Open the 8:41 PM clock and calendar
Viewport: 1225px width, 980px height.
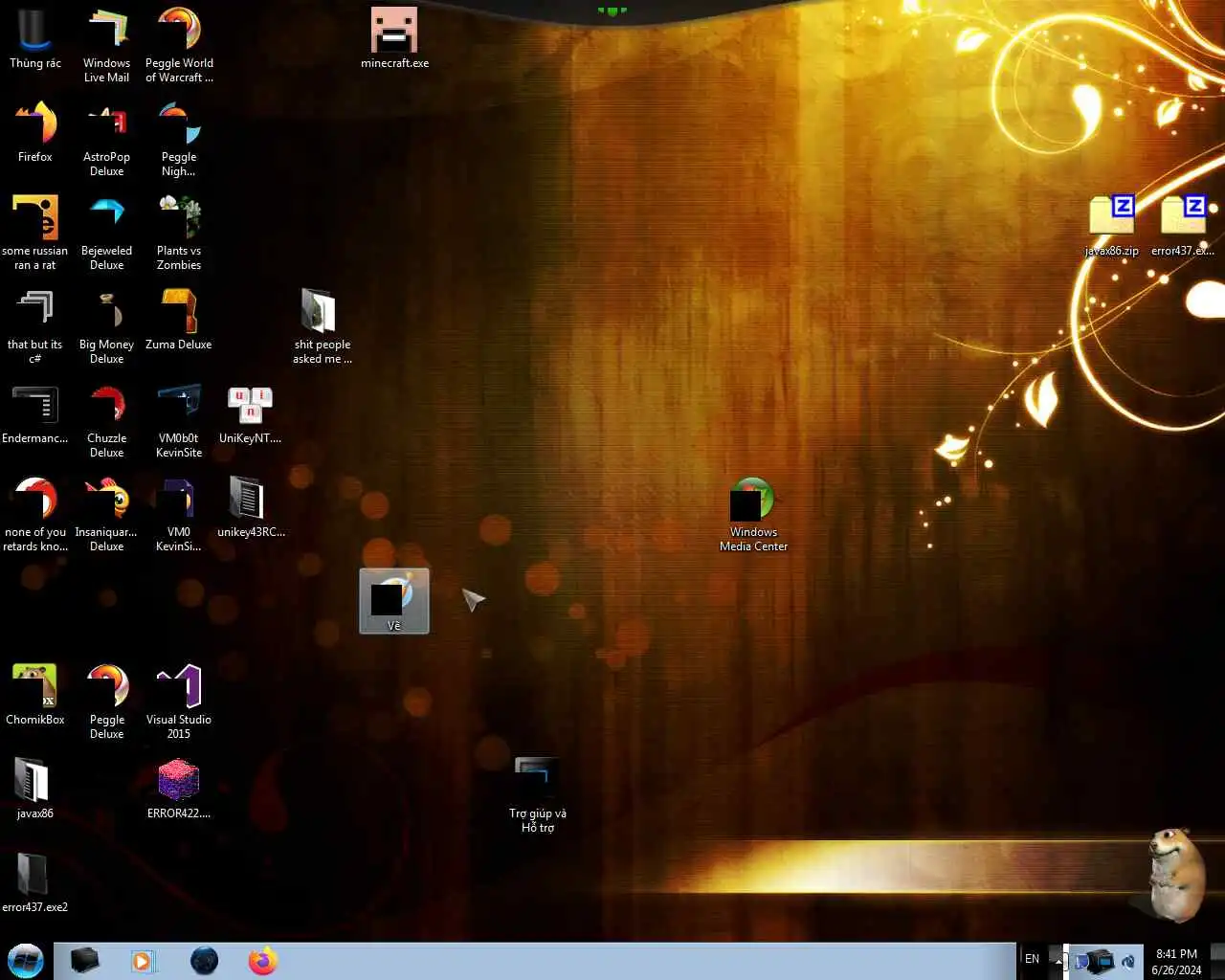(x=1176, y=962)
